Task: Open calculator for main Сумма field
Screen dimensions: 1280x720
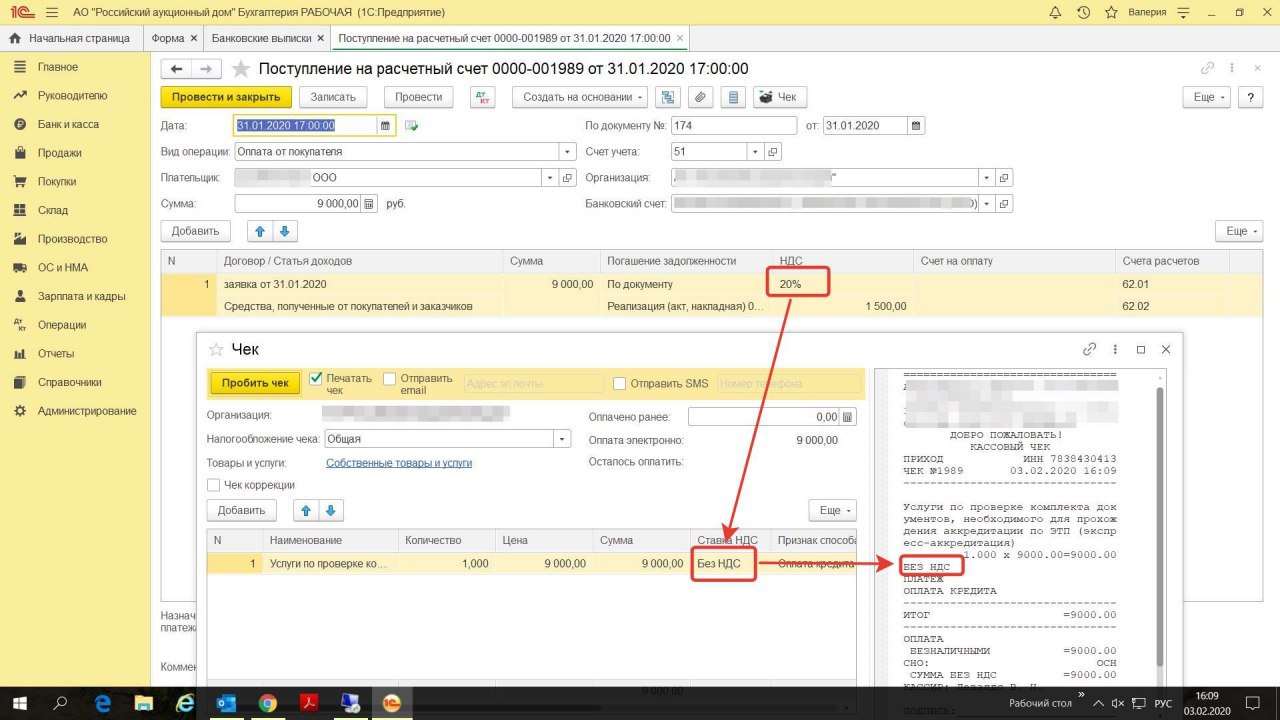Action: point(369,203)
